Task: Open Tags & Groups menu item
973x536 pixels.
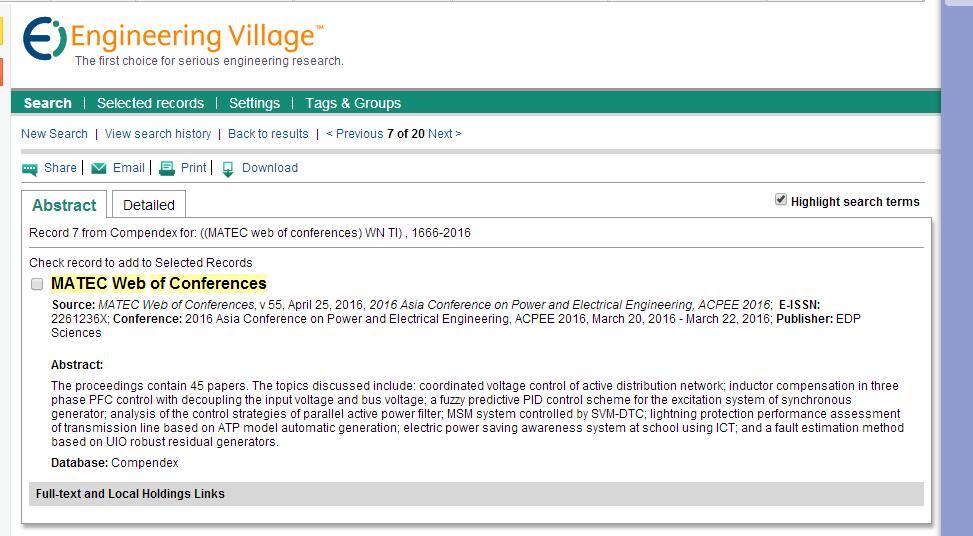Action: tap(353, 103)
